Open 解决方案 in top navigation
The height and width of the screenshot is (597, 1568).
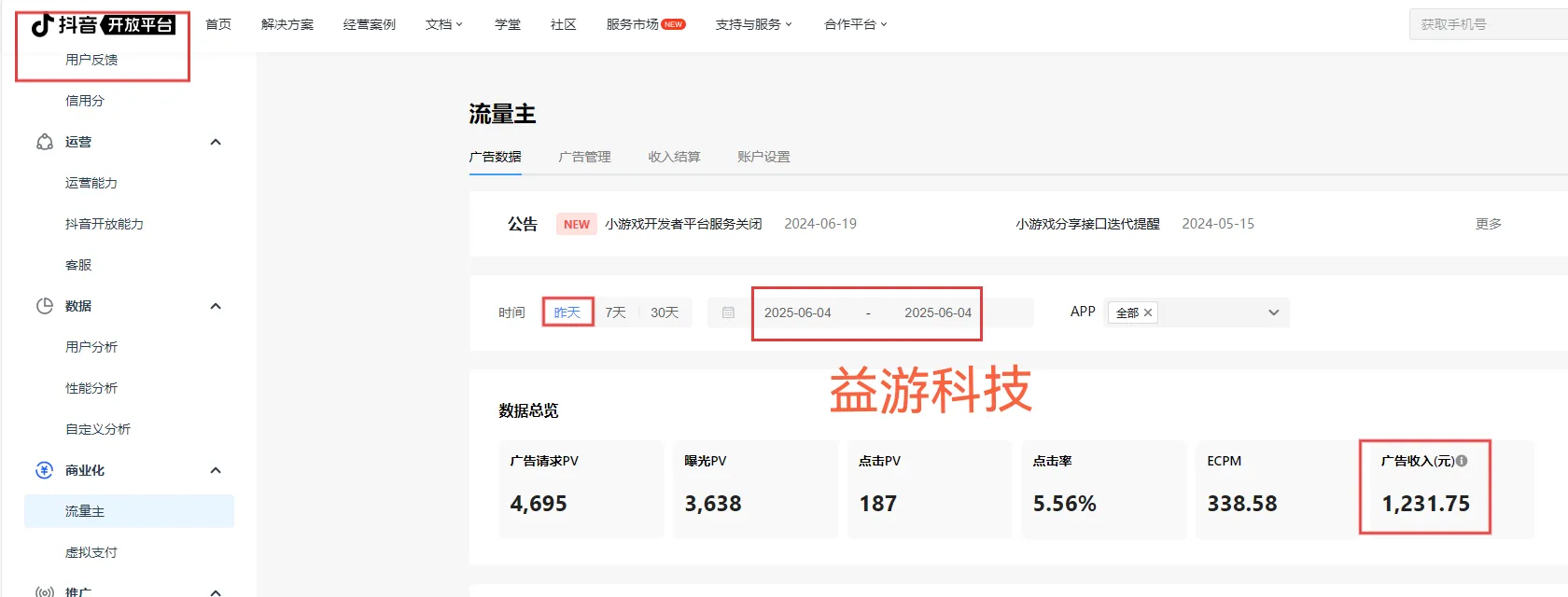(287, 24)
